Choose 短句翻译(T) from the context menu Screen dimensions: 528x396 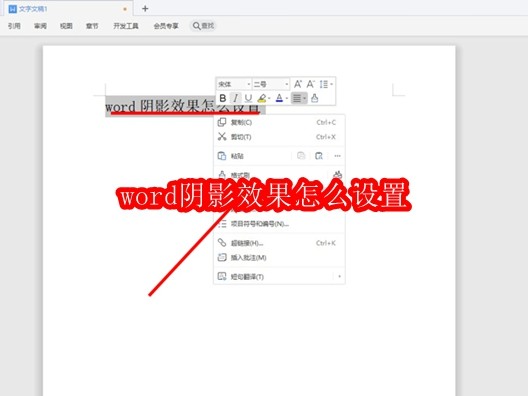[x=279, y=276]
